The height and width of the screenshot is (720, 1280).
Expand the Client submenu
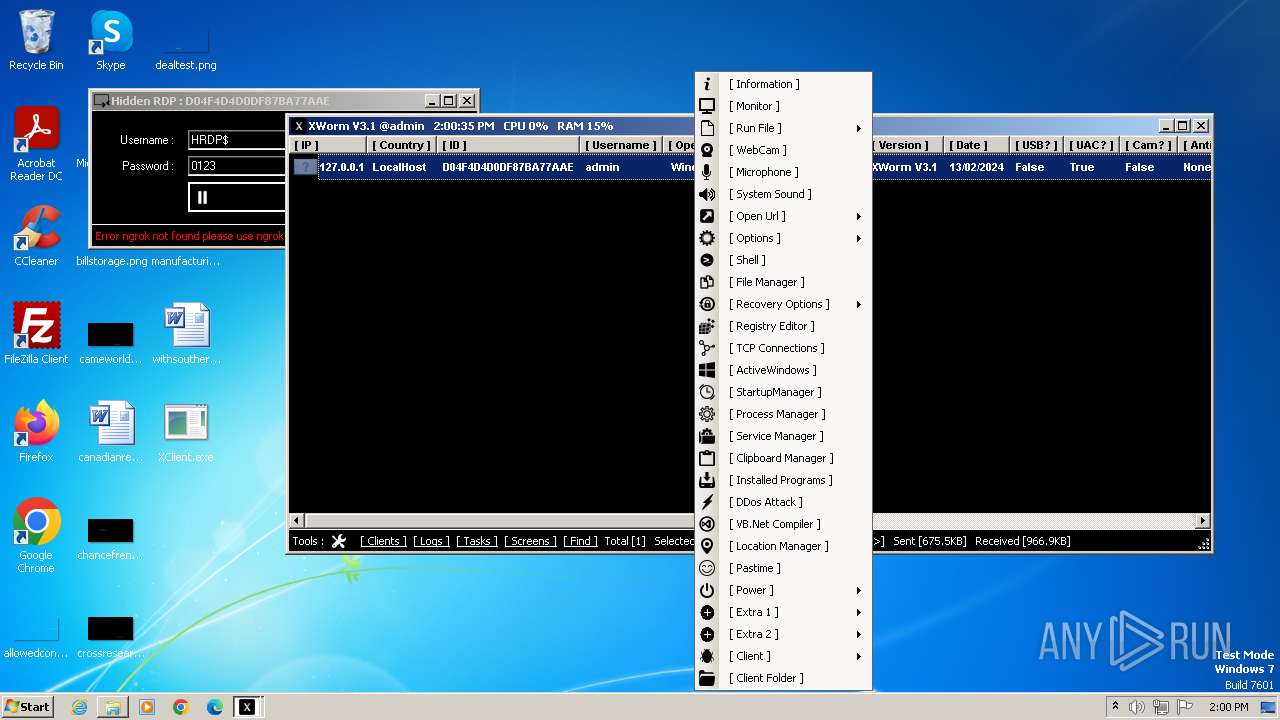[859, 656]
